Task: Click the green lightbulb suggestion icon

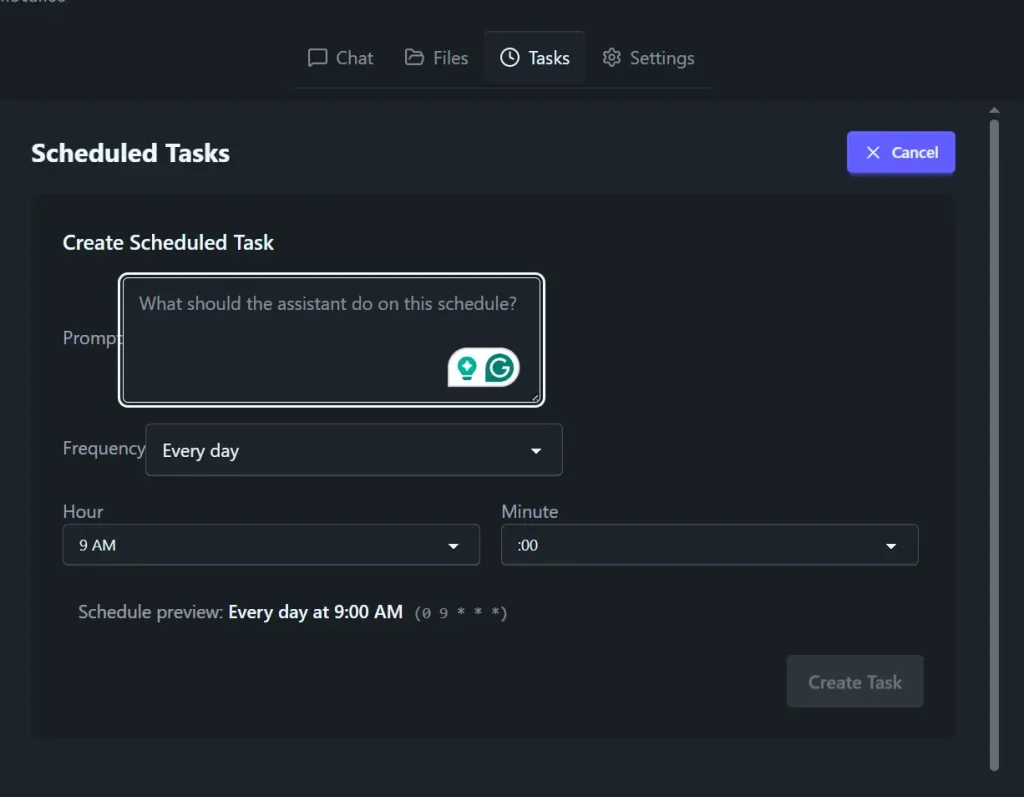Action: tap(466, 367)
